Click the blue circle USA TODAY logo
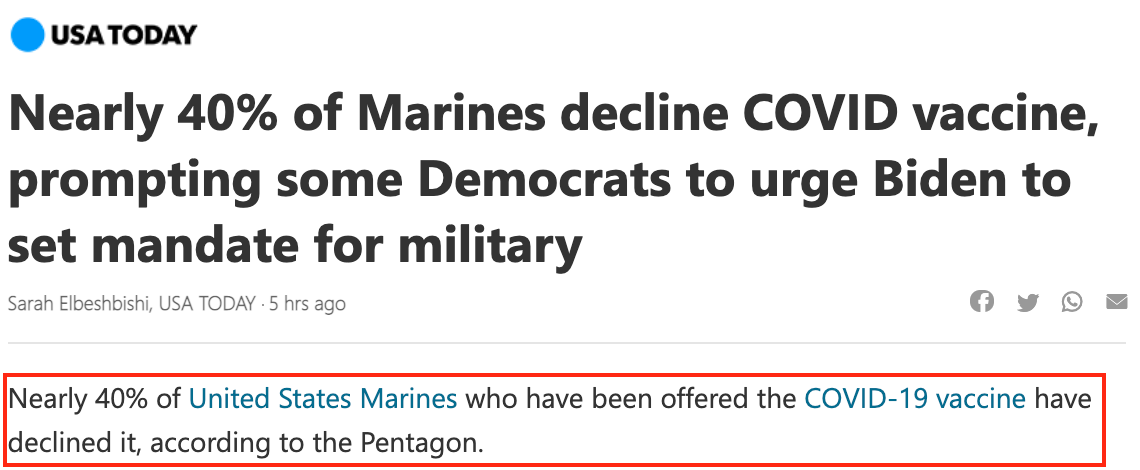This screenshot has width=1140, height=470. coord(27,35)
